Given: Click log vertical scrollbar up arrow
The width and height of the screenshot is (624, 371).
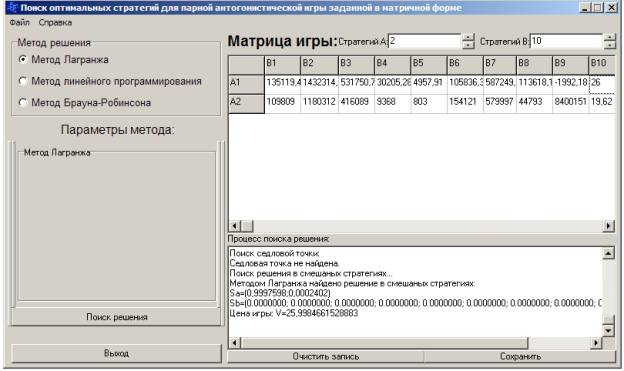Looking at the screenshot, I should point(608,253).
